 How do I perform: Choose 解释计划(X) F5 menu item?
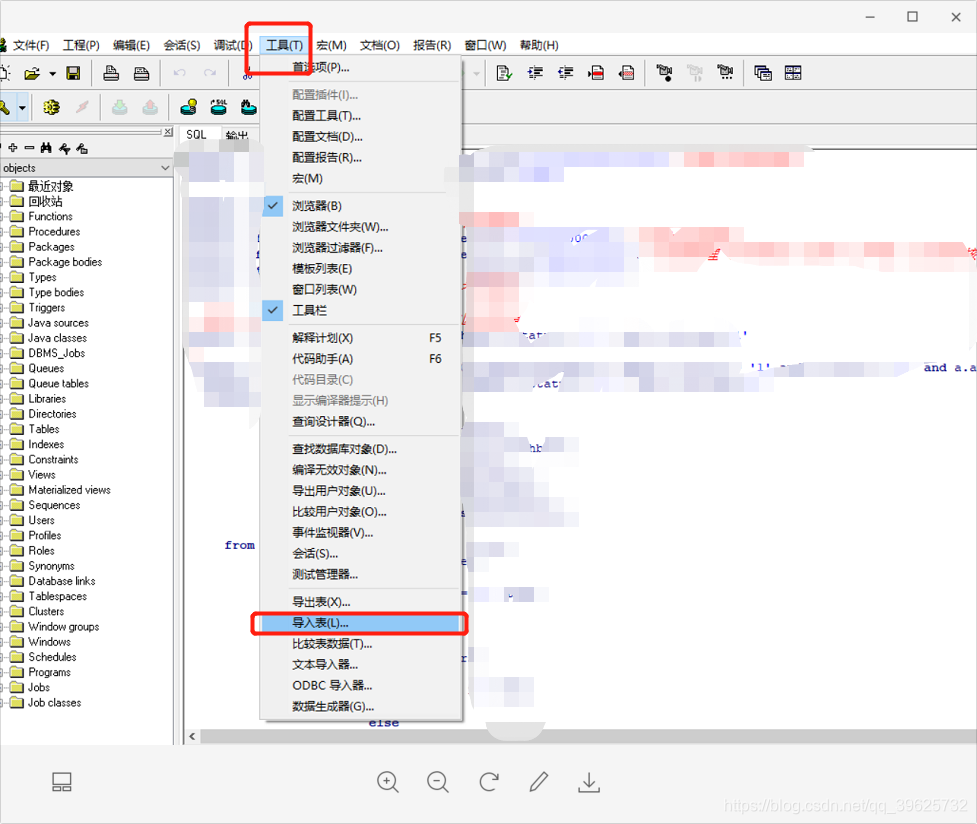(x=361, y=338)
